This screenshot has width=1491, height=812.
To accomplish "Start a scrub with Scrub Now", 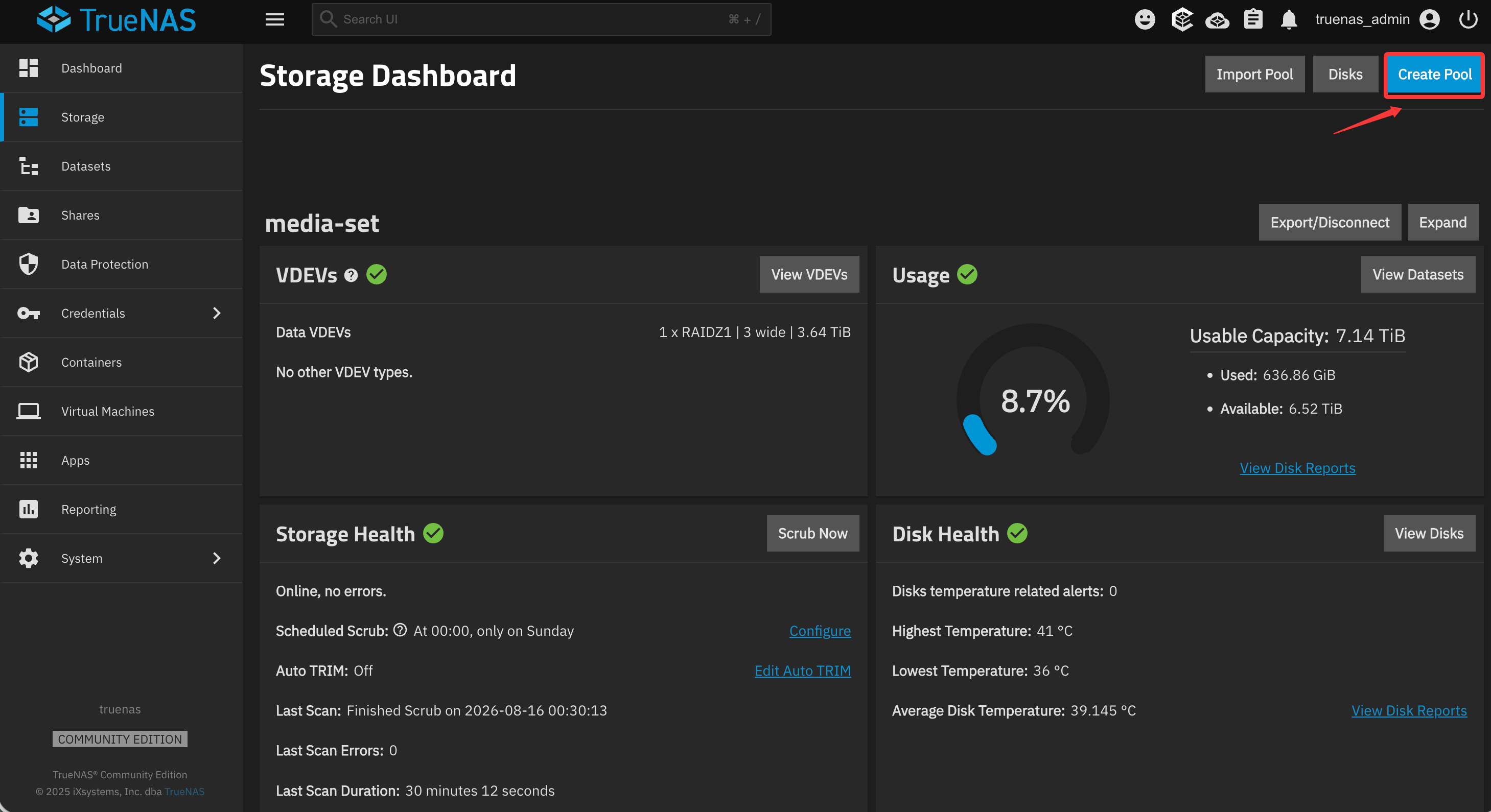I will [812, 533].
